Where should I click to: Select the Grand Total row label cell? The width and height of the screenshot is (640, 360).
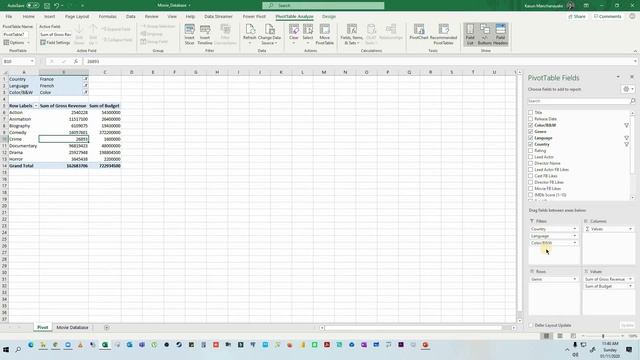[24, 166]
